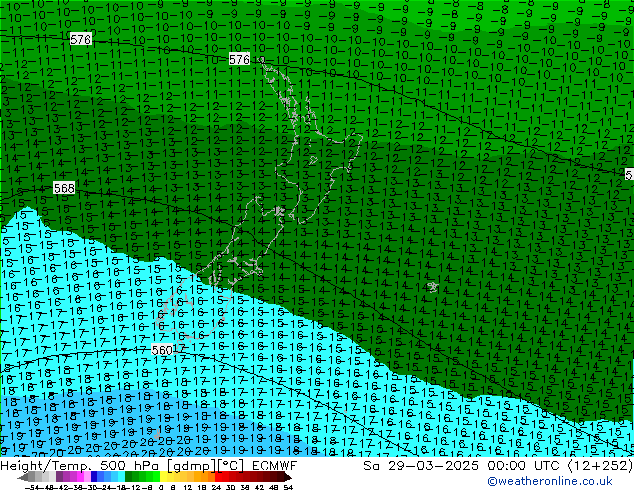Click the 'Height/Temp. 500 hPa' chart title
634x490 pixels.
tap(80, 466)
